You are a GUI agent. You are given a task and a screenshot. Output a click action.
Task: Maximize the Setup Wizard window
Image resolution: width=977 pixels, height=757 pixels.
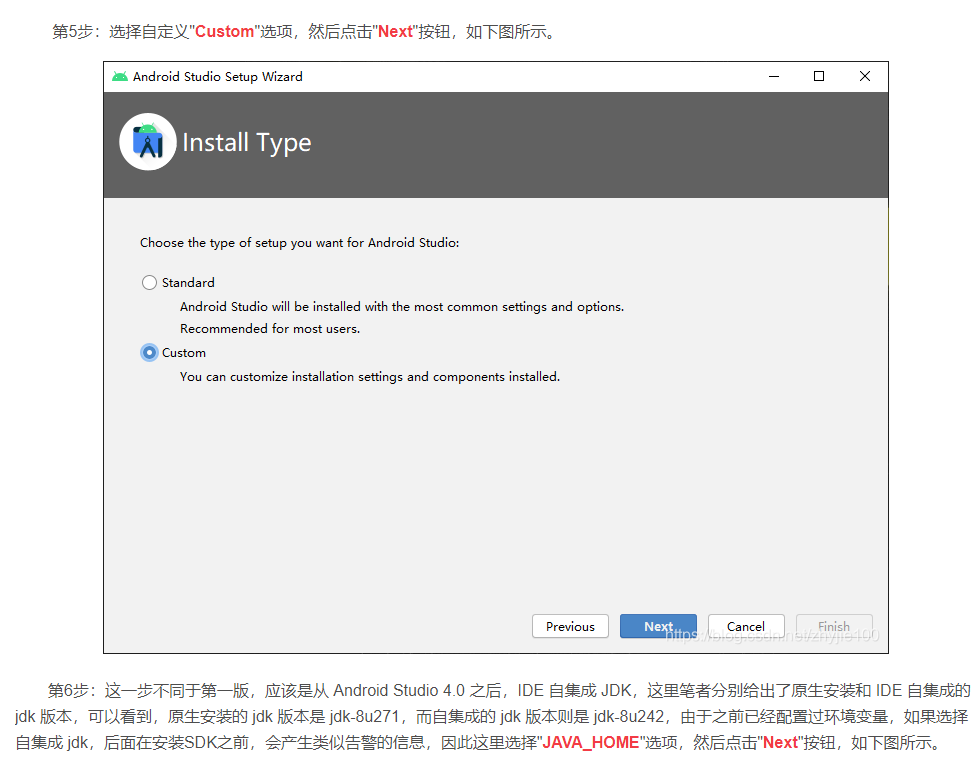(819, 77)
